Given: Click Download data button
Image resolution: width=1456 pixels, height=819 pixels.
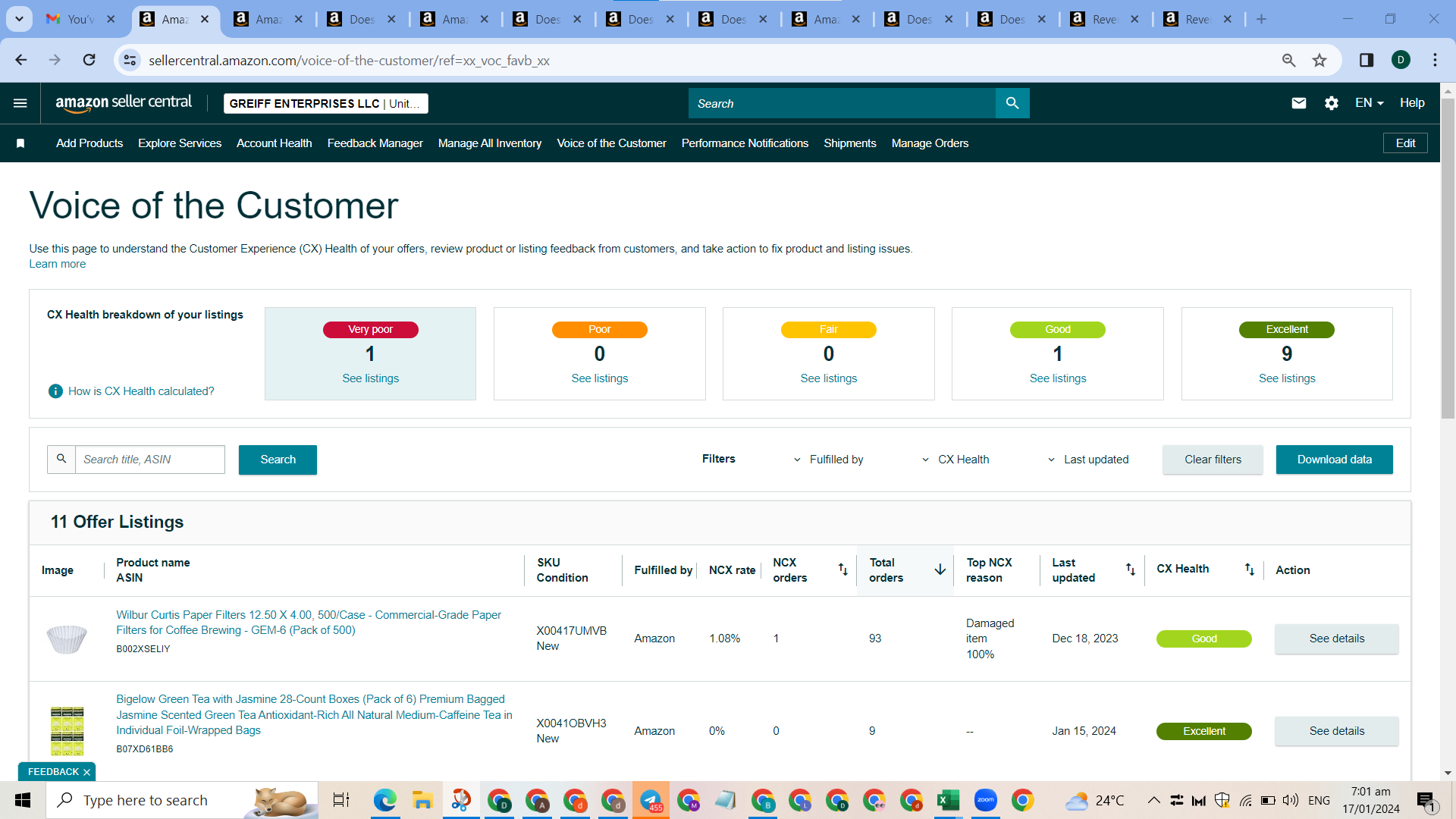Looking at the screenshot, I should (x=1334, y=460).
